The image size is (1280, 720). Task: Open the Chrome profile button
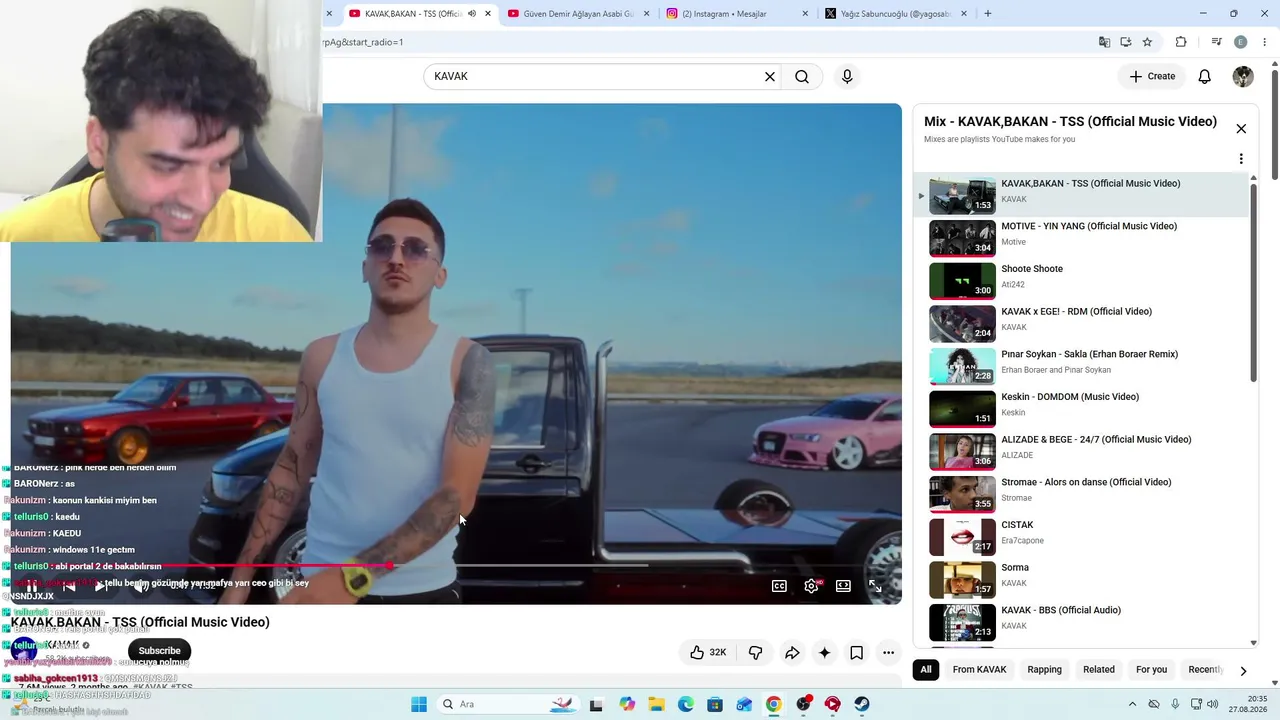(1241, 42)
